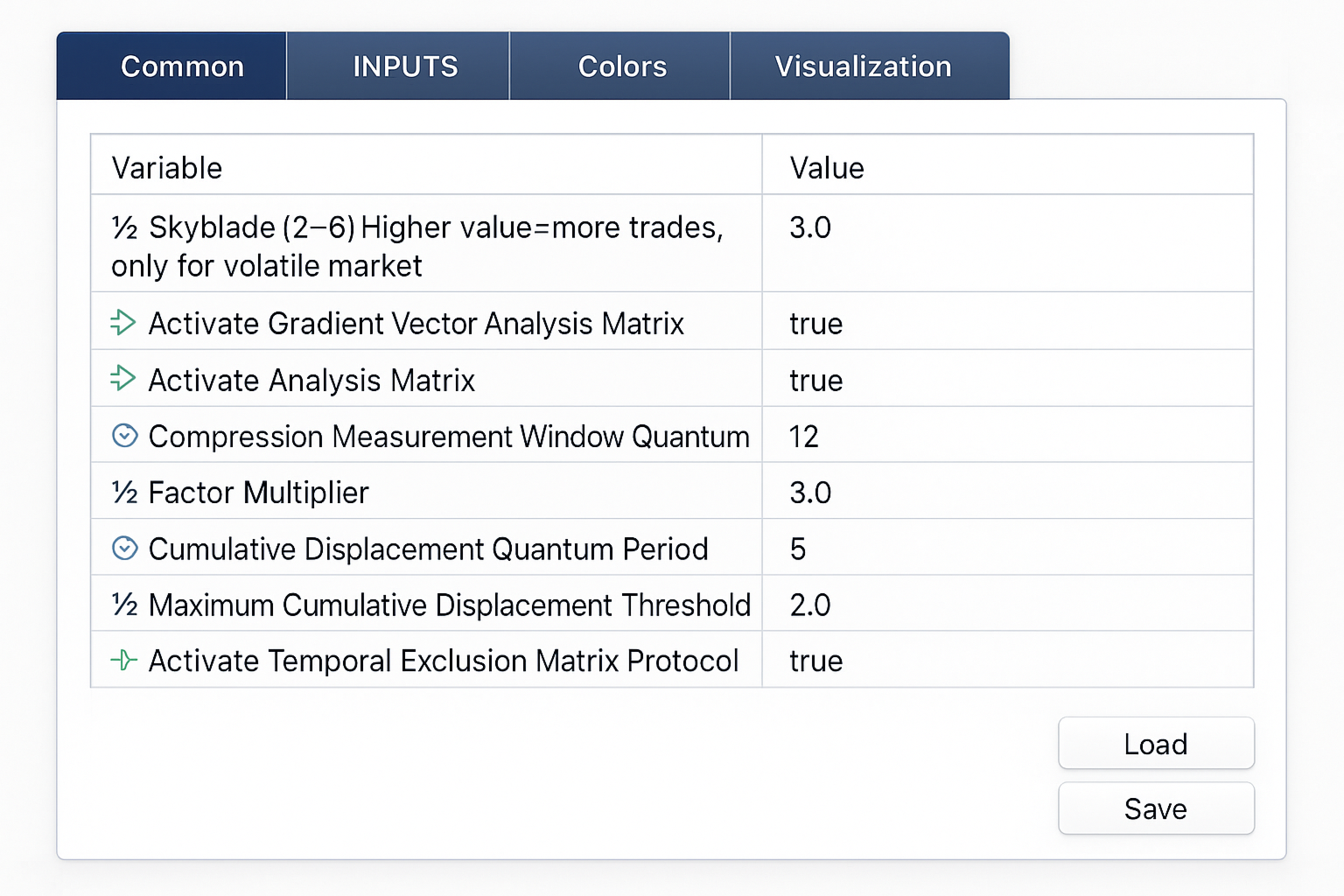The image size is (1344, 896).
Task: Toggle true value of Activate Analysis Matrix
Action: pos(815,381)
